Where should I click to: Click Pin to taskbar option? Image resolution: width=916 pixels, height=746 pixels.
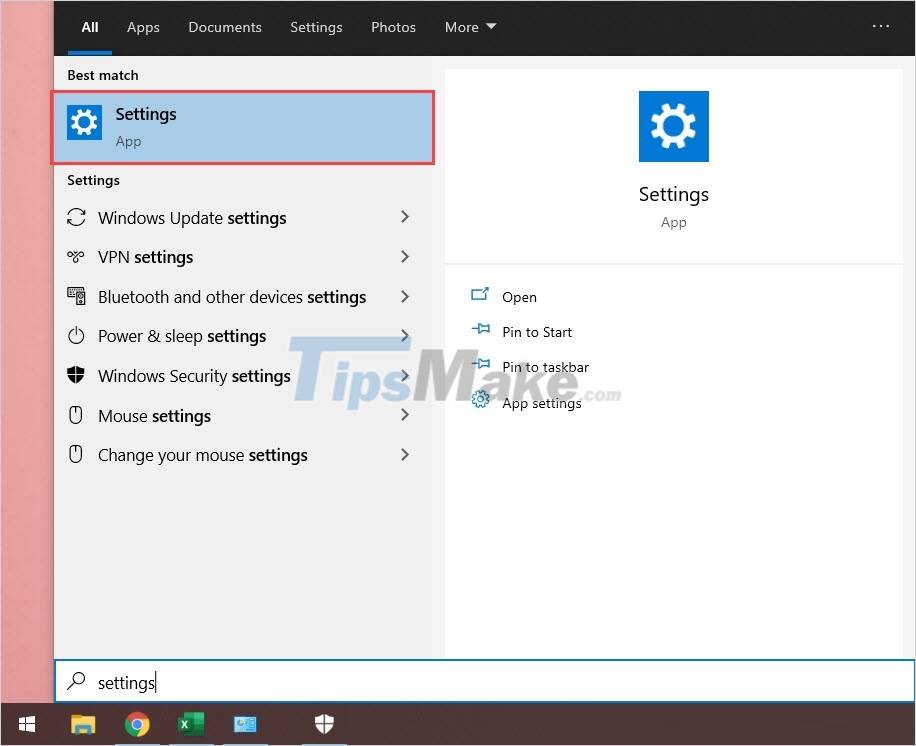point(547,367)
